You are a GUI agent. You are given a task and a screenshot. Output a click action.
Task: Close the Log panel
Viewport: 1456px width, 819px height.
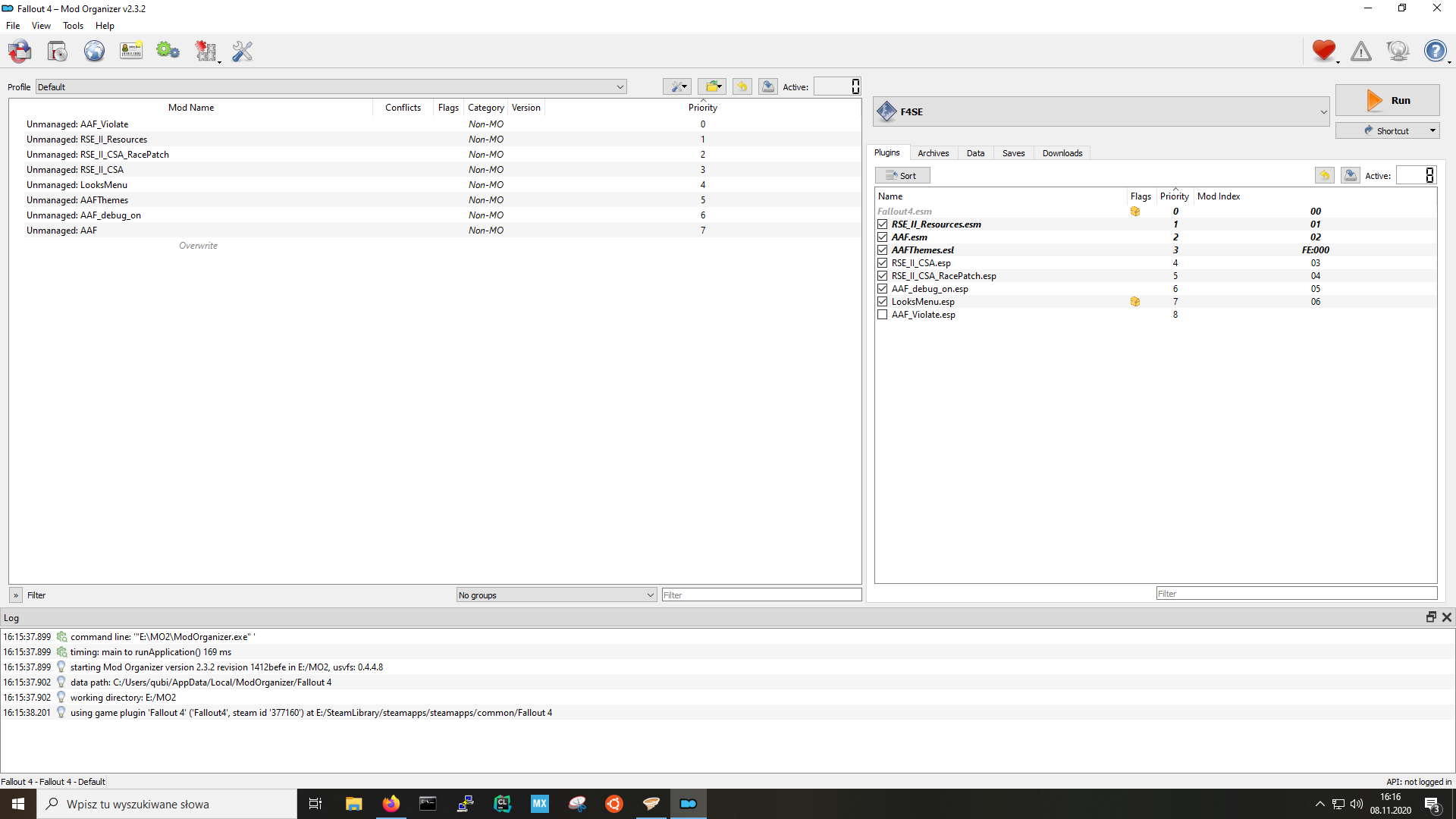[x=1447, y=617]
